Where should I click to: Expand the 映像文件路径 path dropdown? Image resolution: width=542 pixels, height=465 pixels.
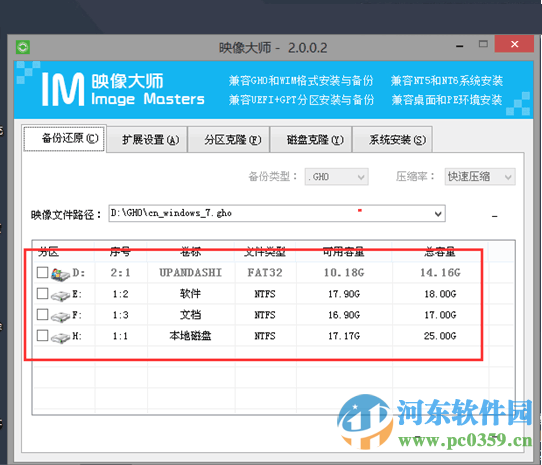[438, 214]
